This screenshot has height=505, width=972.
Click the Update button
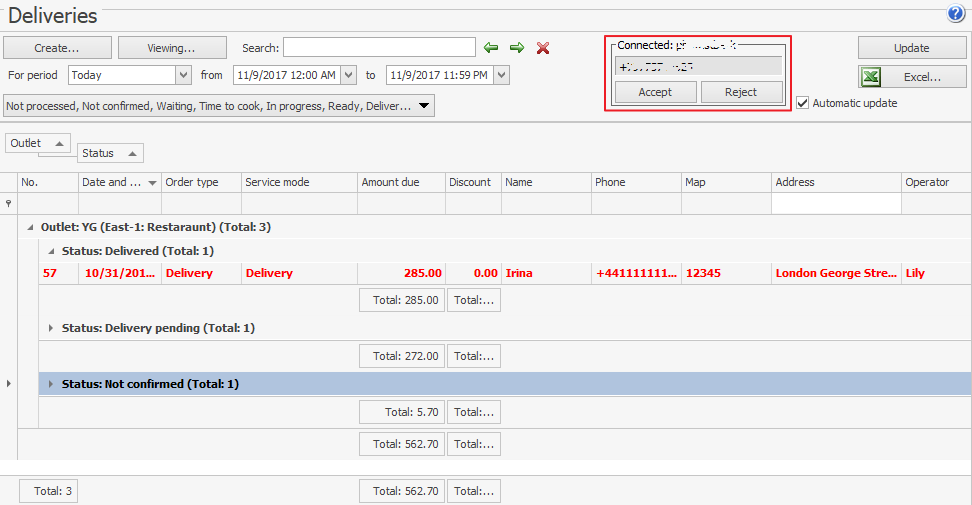[x=911, y=48]
